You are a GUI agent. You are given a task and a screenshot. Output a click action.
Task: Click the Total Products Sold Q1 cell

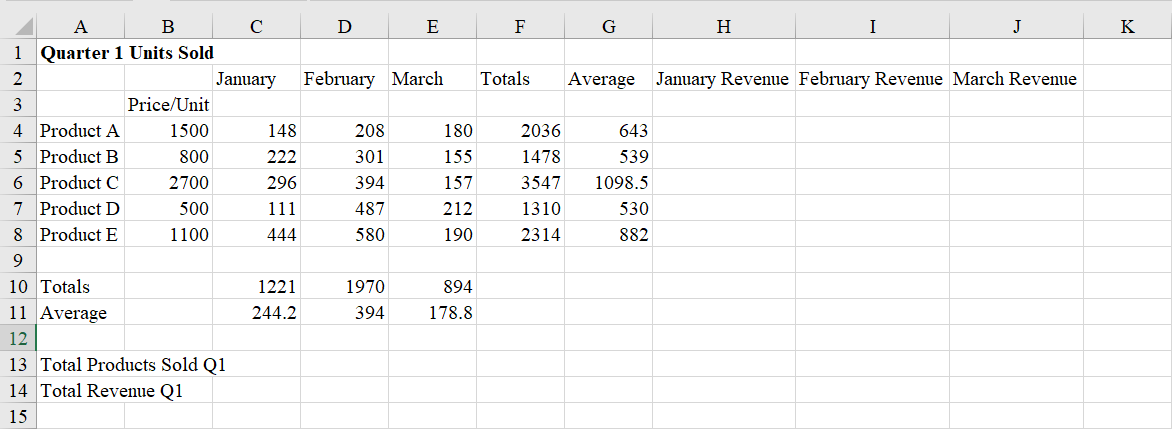[x=80, y=364]
